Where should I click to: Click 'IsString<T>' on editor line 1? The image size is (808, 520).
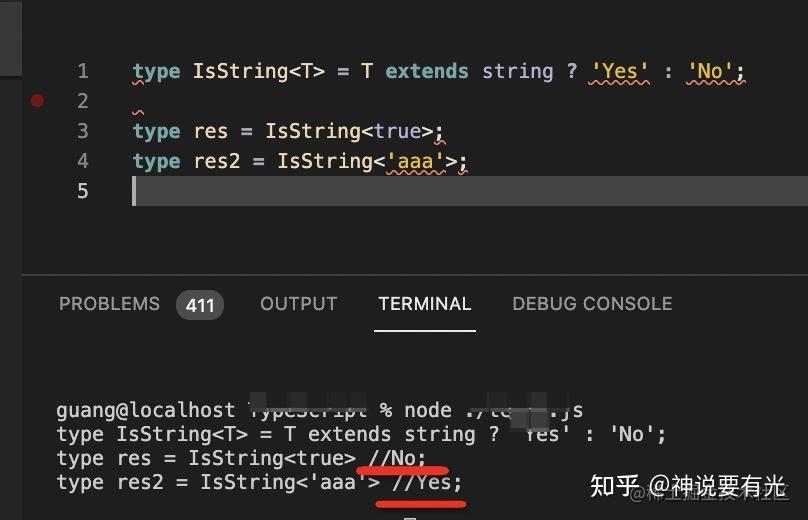(259, 71)
